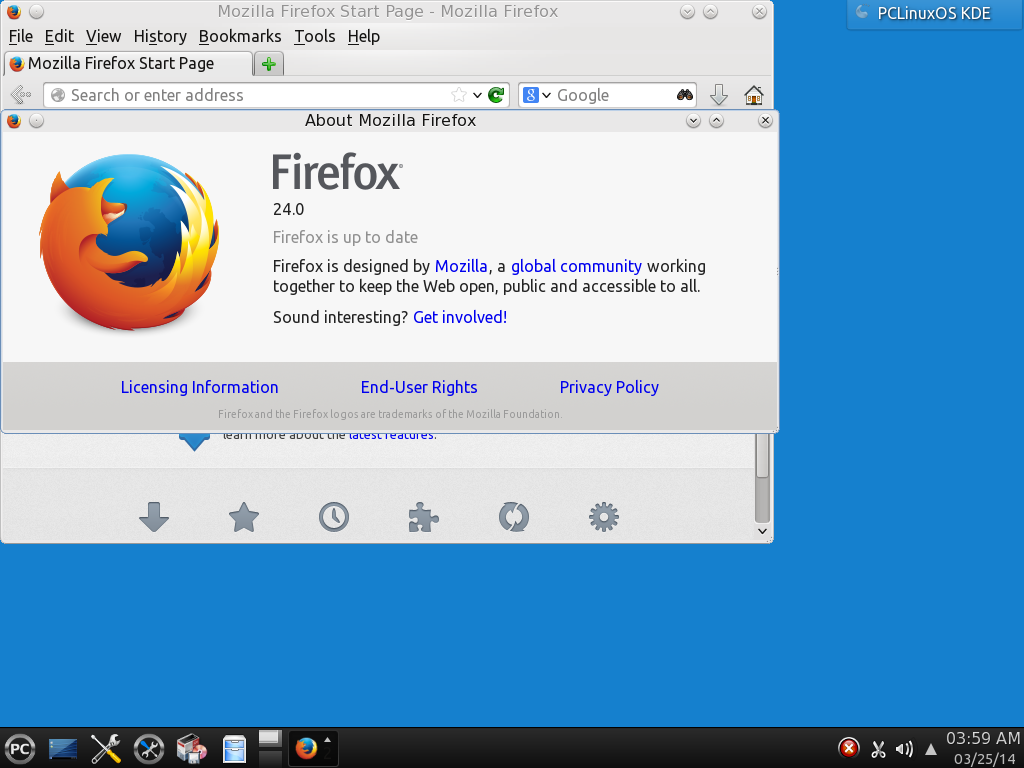
Task: Open the Help menu
Action: (364, 37)
